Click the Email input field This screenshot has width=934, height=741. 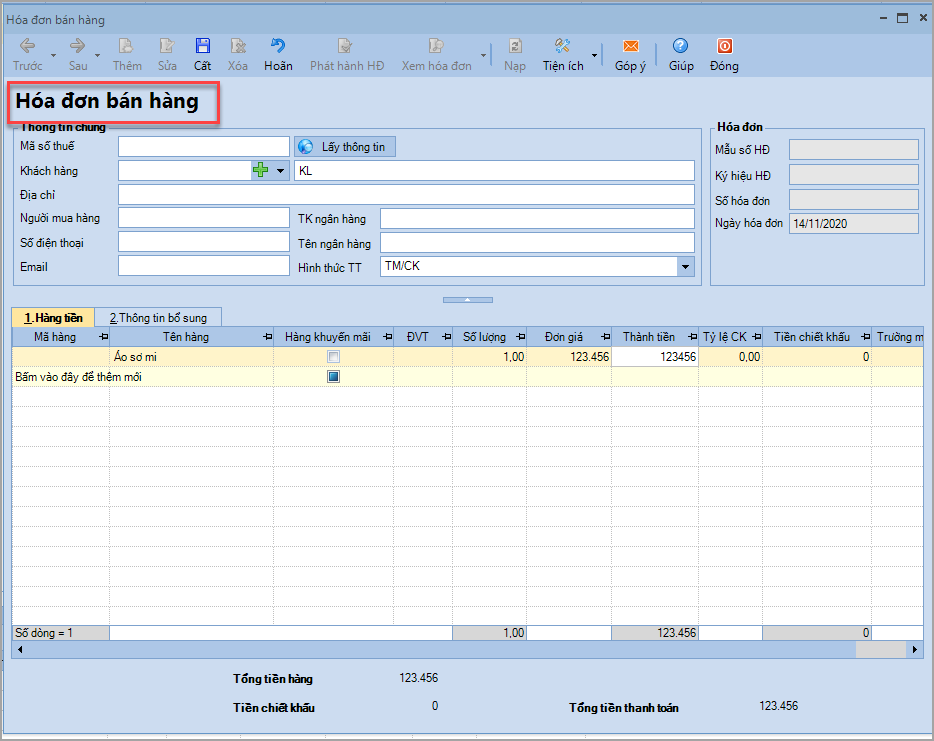click(x=204, y=266)
